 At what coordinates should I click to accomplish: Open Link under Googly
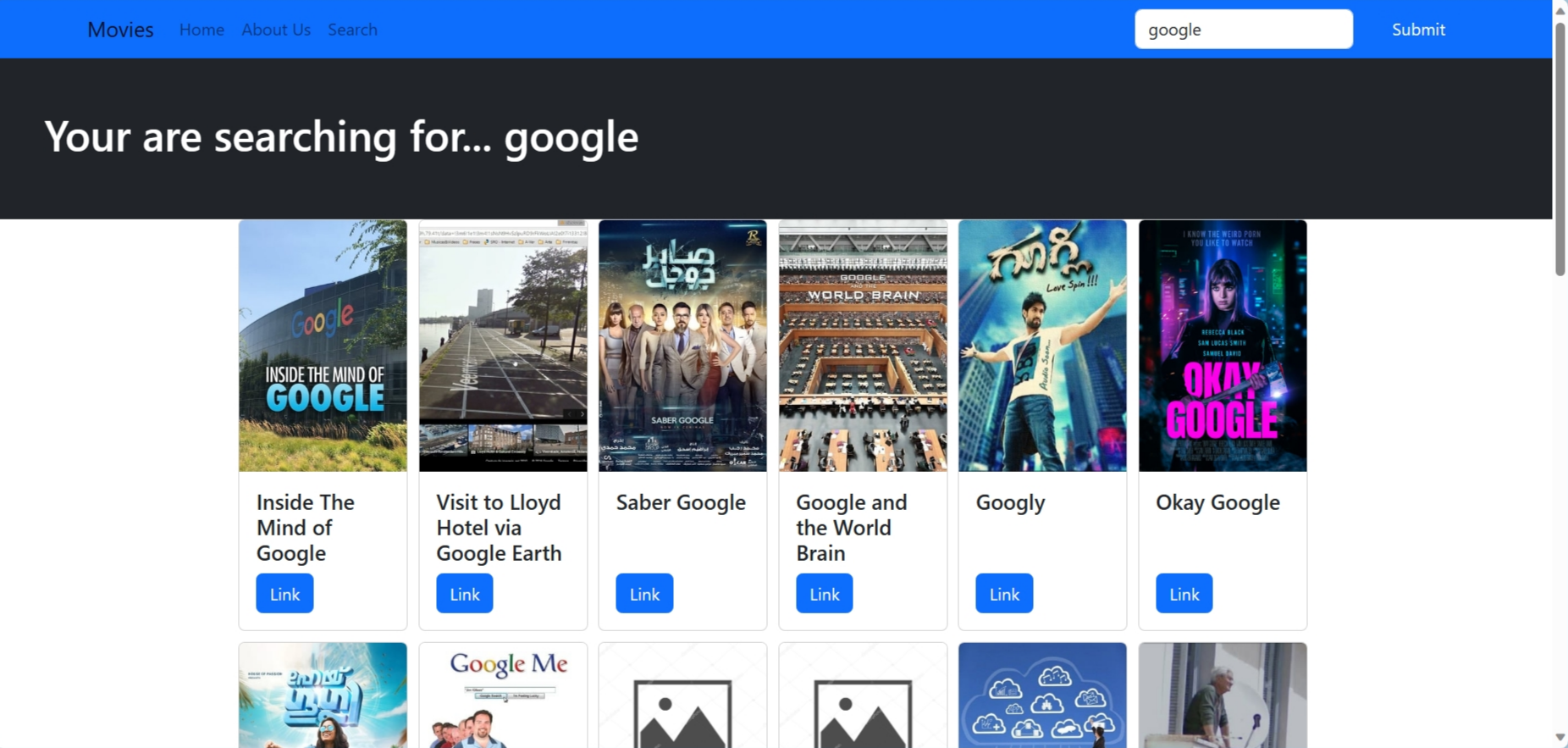1004,594
